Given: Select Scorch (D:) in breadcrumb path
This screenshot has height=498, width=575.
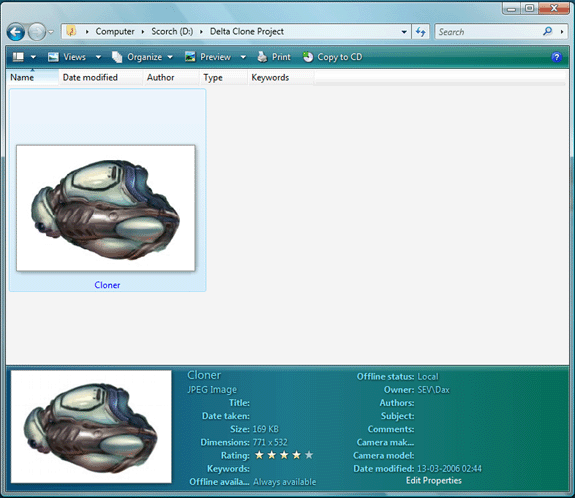Looking at the screenshot, I should click(172, 32).
